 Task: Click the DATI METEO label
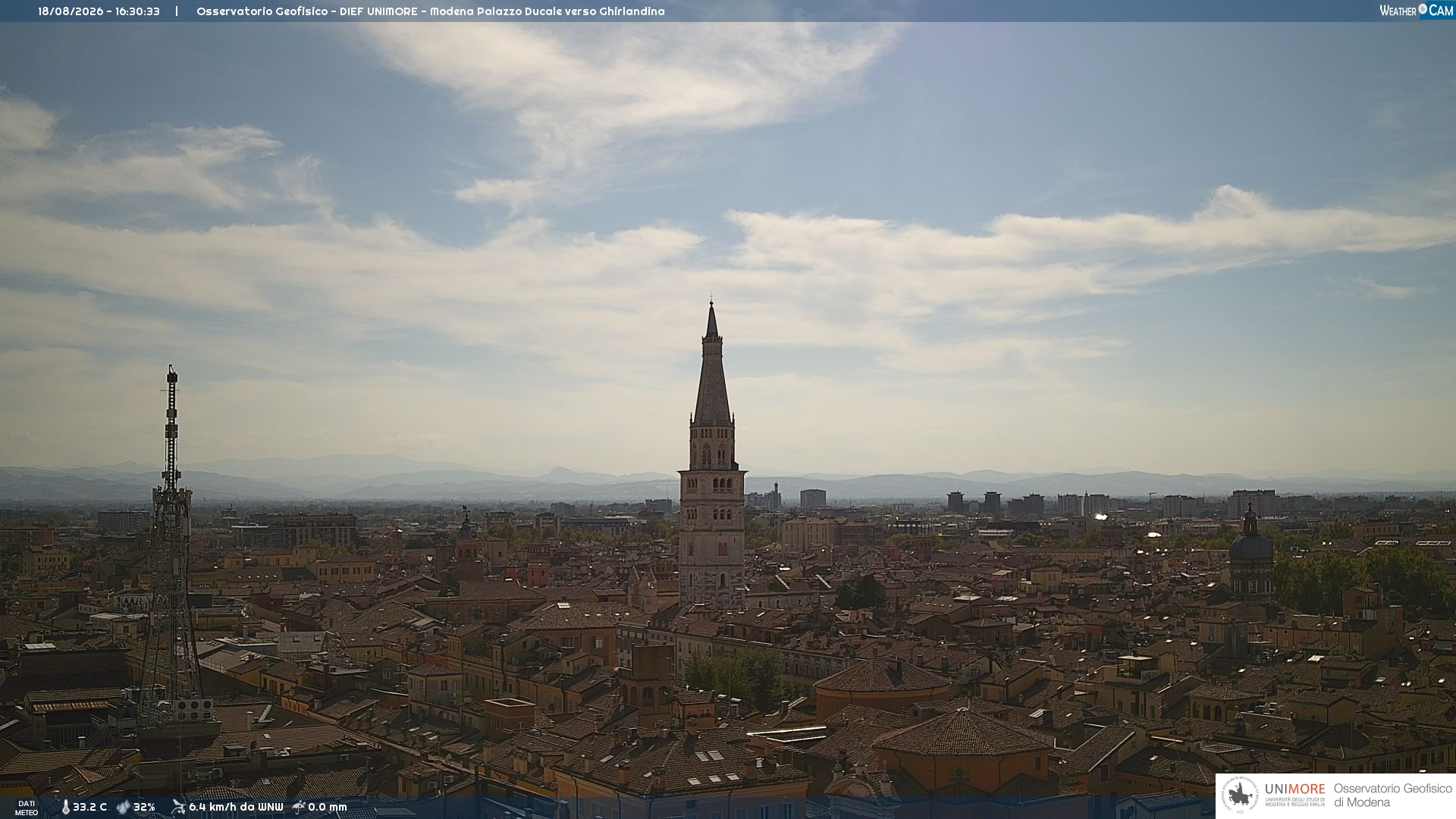coord(27,808)
